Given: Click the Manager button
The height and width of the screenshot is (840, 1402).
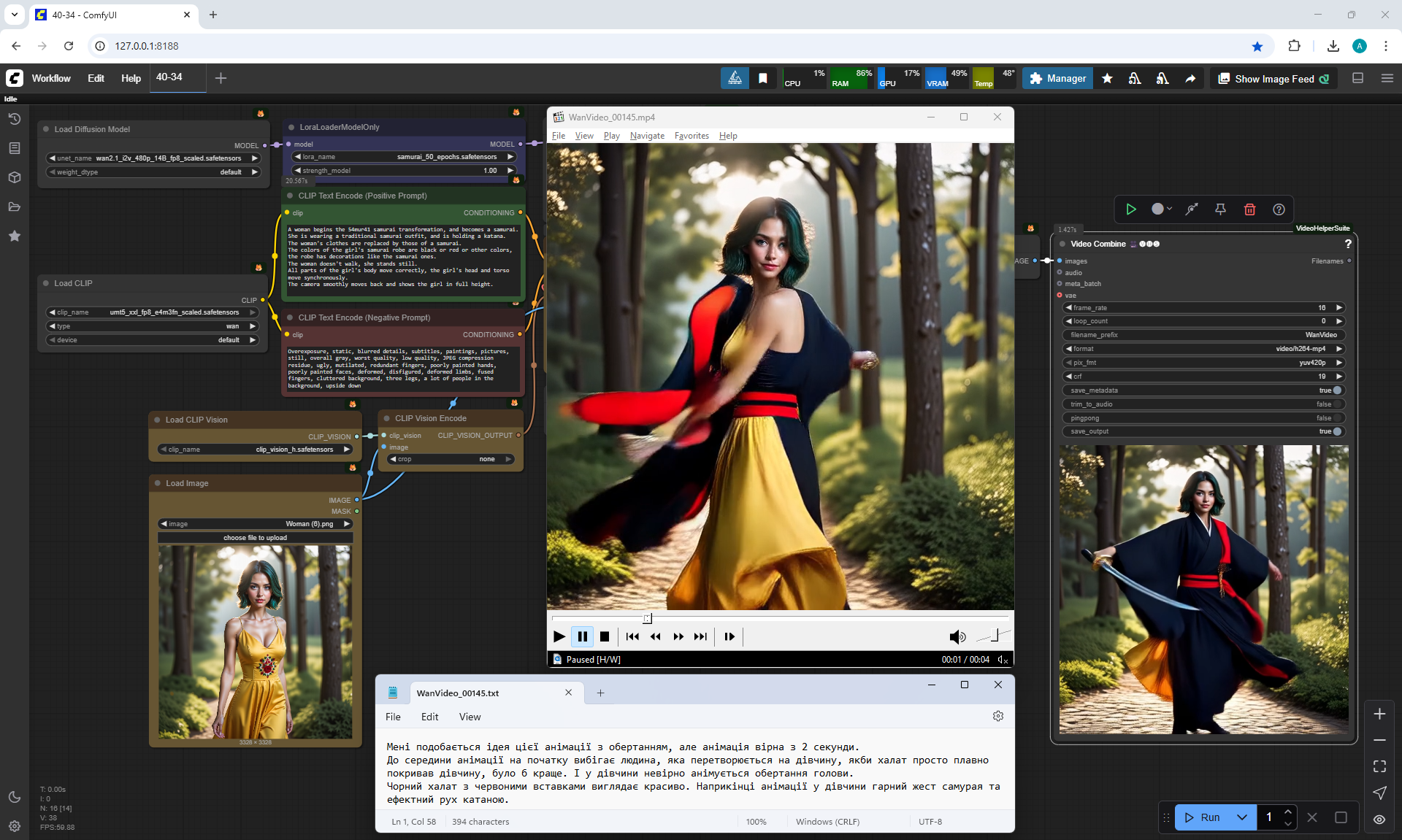Looking at the screenshot, I should pyautogui.click(x=1057, y=79).
